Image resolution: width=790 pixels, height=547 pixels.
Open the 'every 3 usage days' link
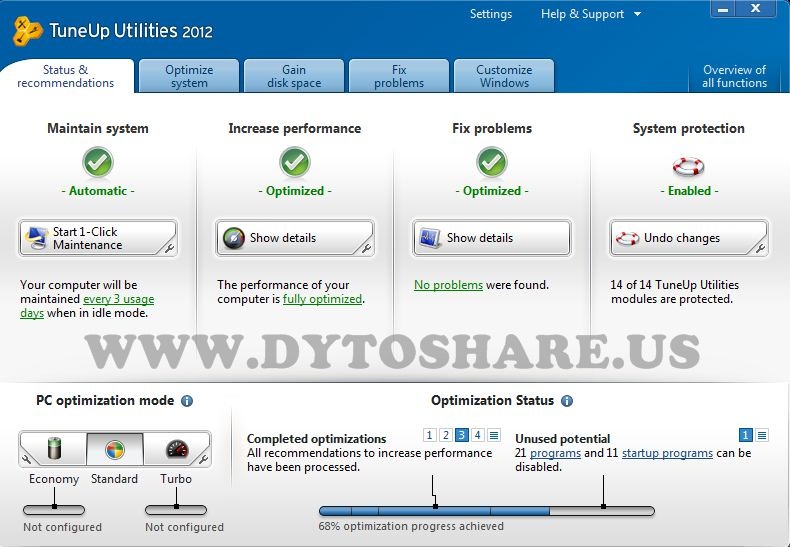(x=118, y=299)
